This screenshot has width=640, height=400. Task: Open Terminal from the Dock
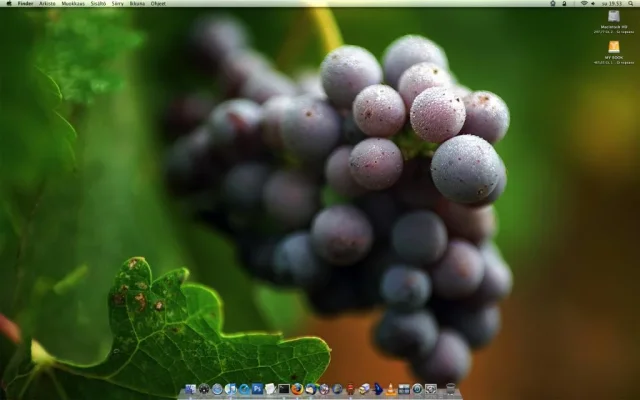click(284, 389)
